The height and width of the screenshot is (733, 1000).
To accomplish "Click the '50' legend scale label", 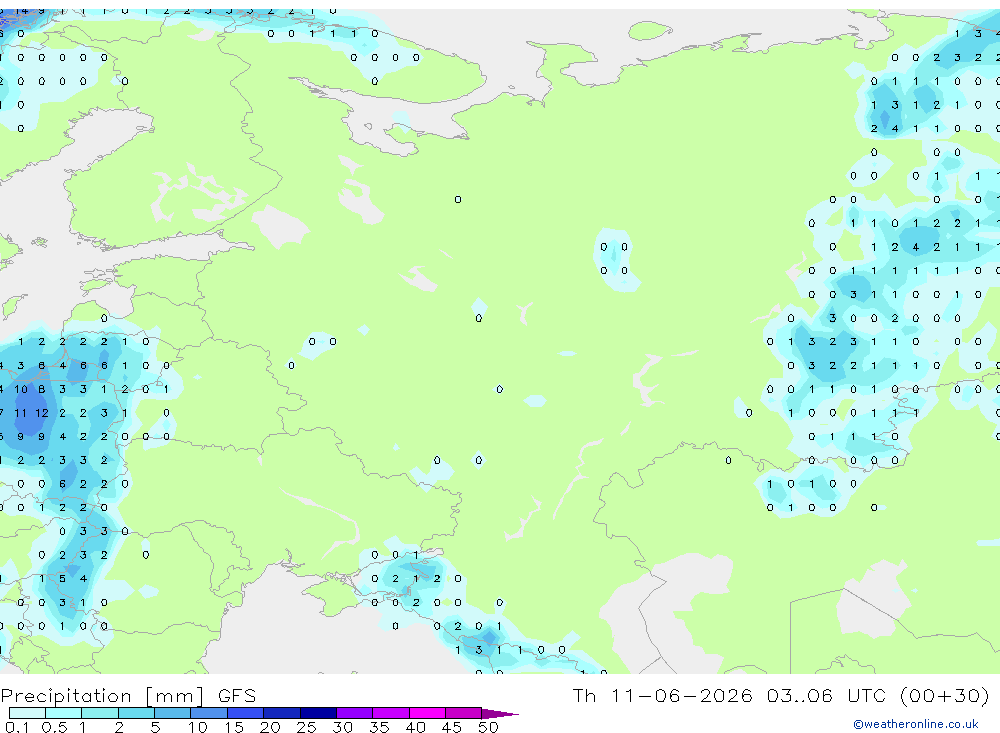I will click(488, 727).
